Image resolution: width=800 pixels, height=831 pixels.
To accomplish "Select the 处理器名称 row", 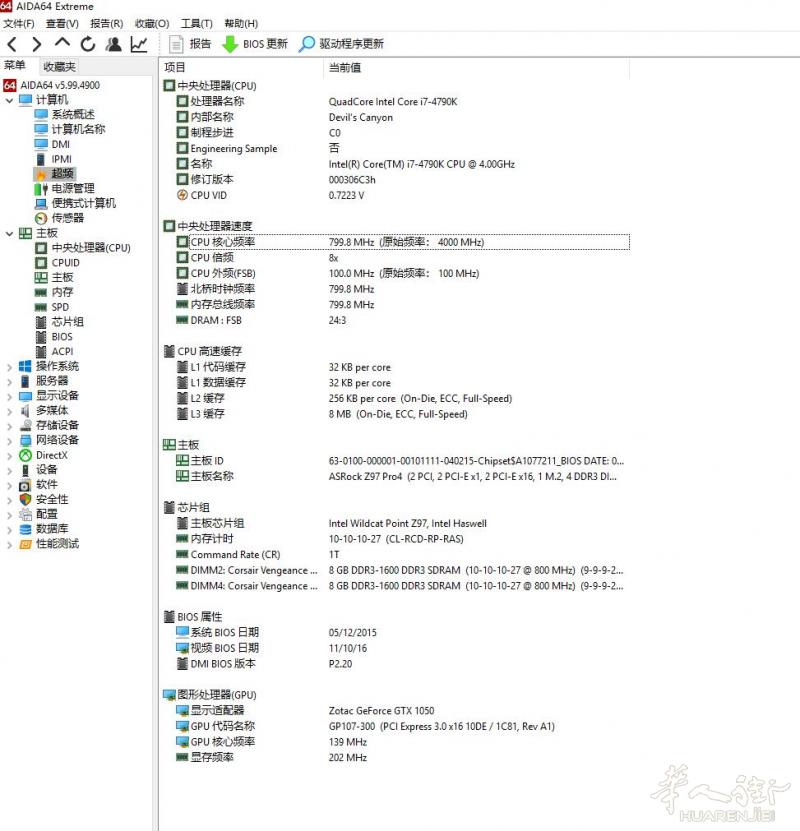I will coord(402,102).
